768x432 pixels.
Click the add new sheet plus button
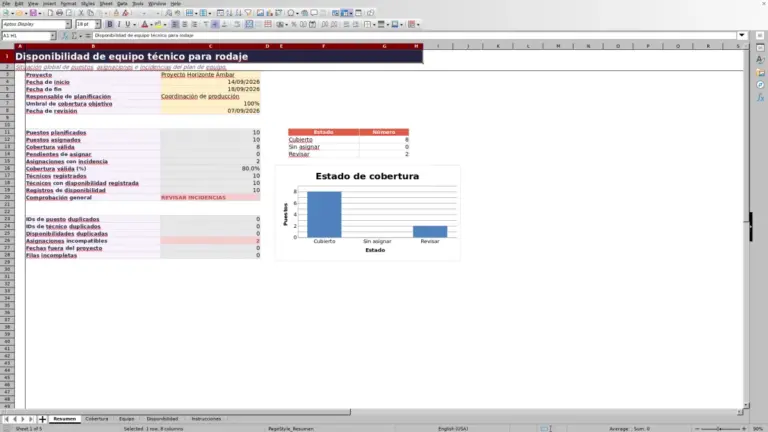(x=42, y=419)
